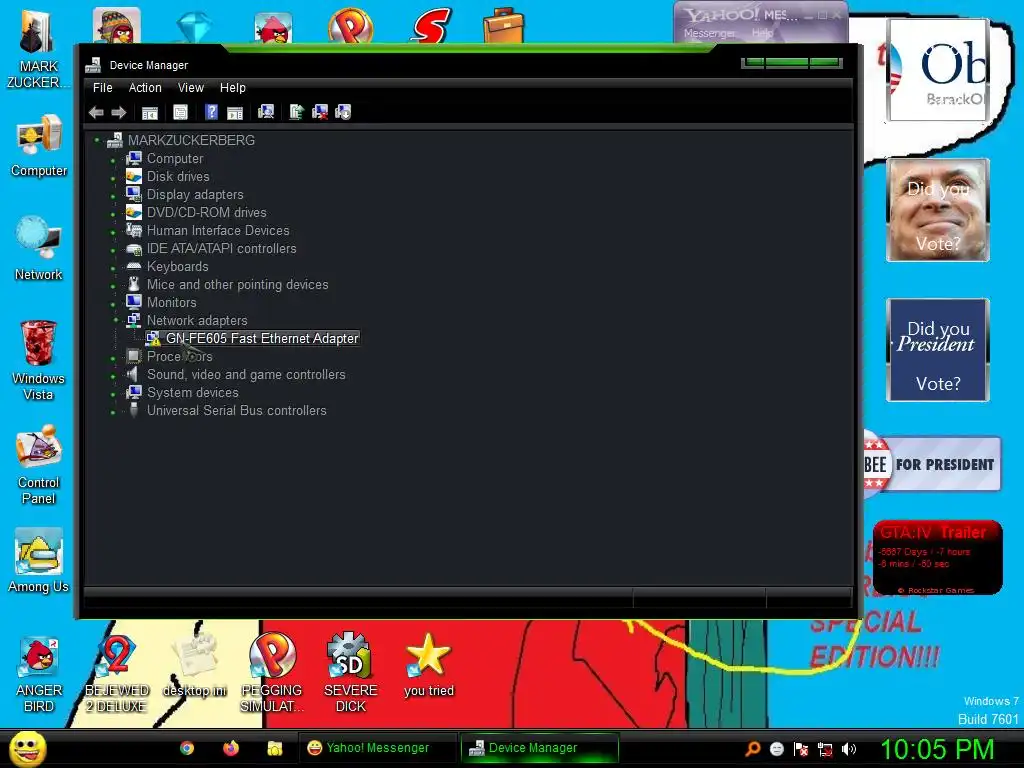Open the View menu
1024x768 pixels.
click(x=191, y=88)
